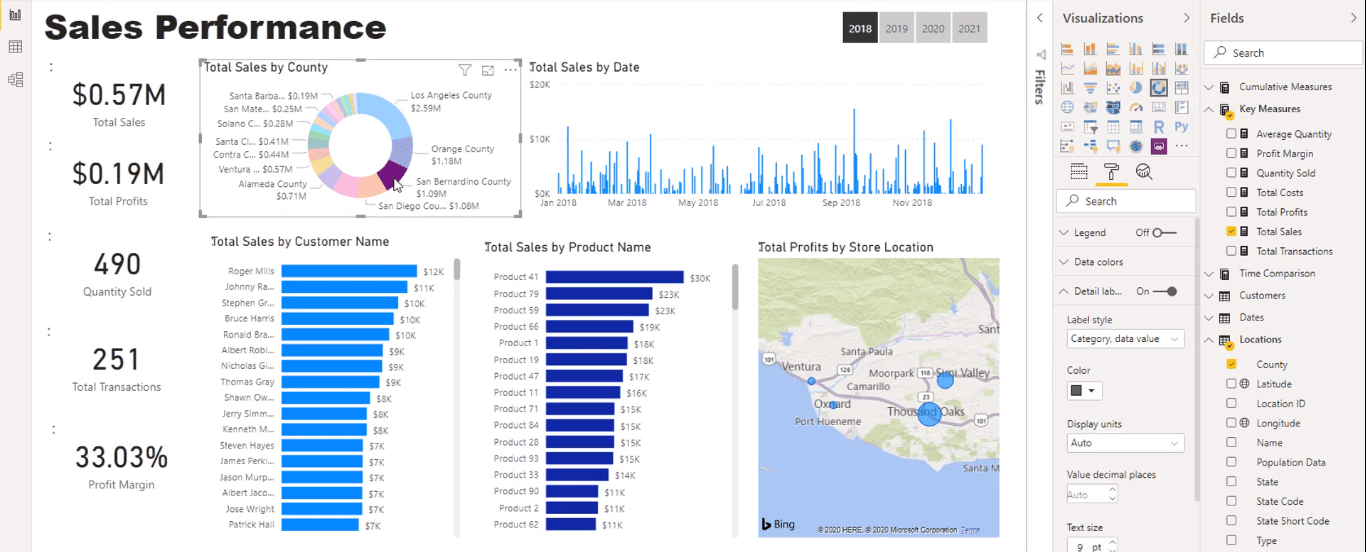Select the Map globe visualization
This screenshot has height=552, width=1366.
coord(1067,107)
